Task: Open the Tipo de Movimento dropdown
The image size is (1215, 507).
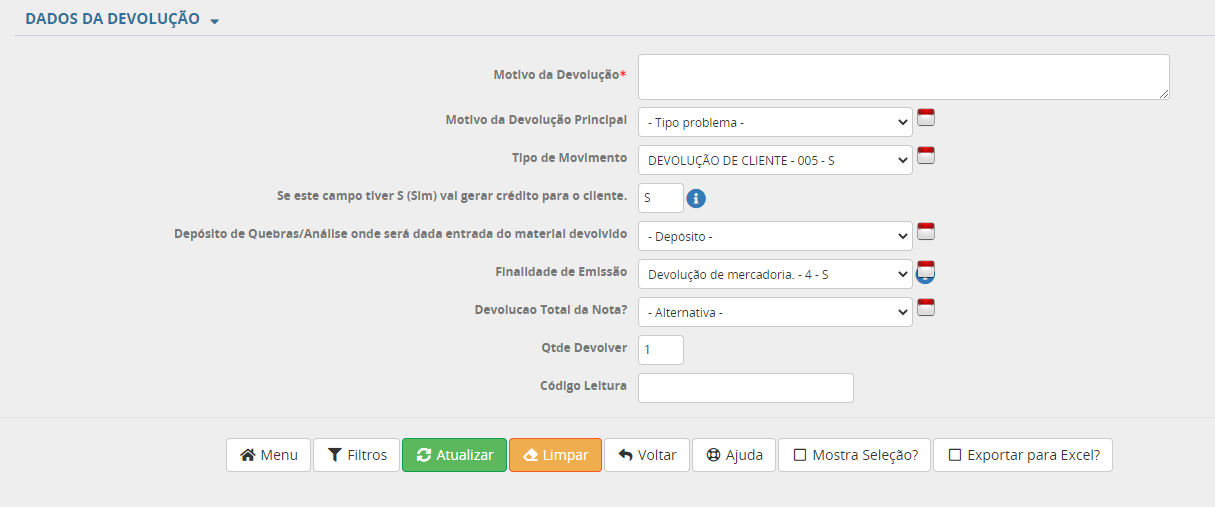Action: [775, 160]
